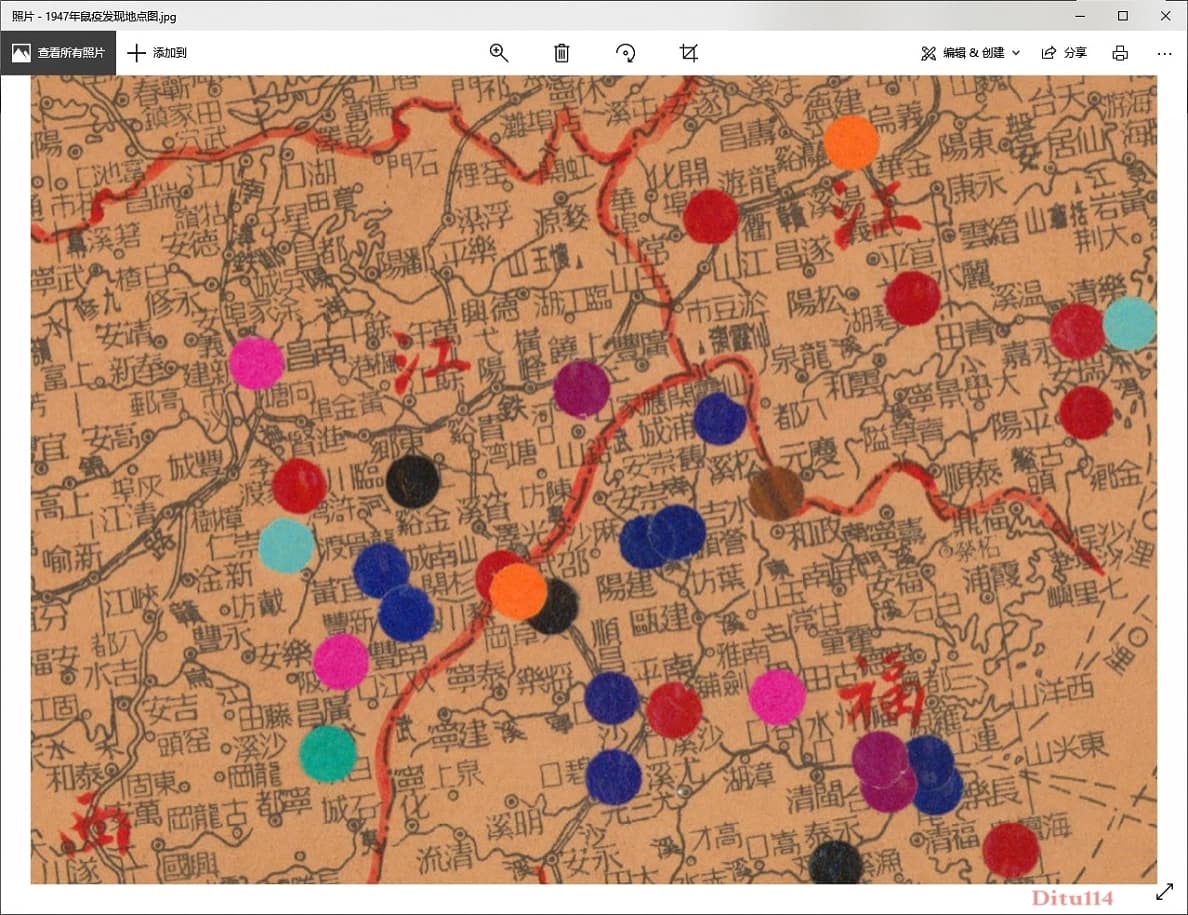This screenshot has height=915, width=1188.
Task: Open the three-dot more options menu
Action: click(1165, 53)
